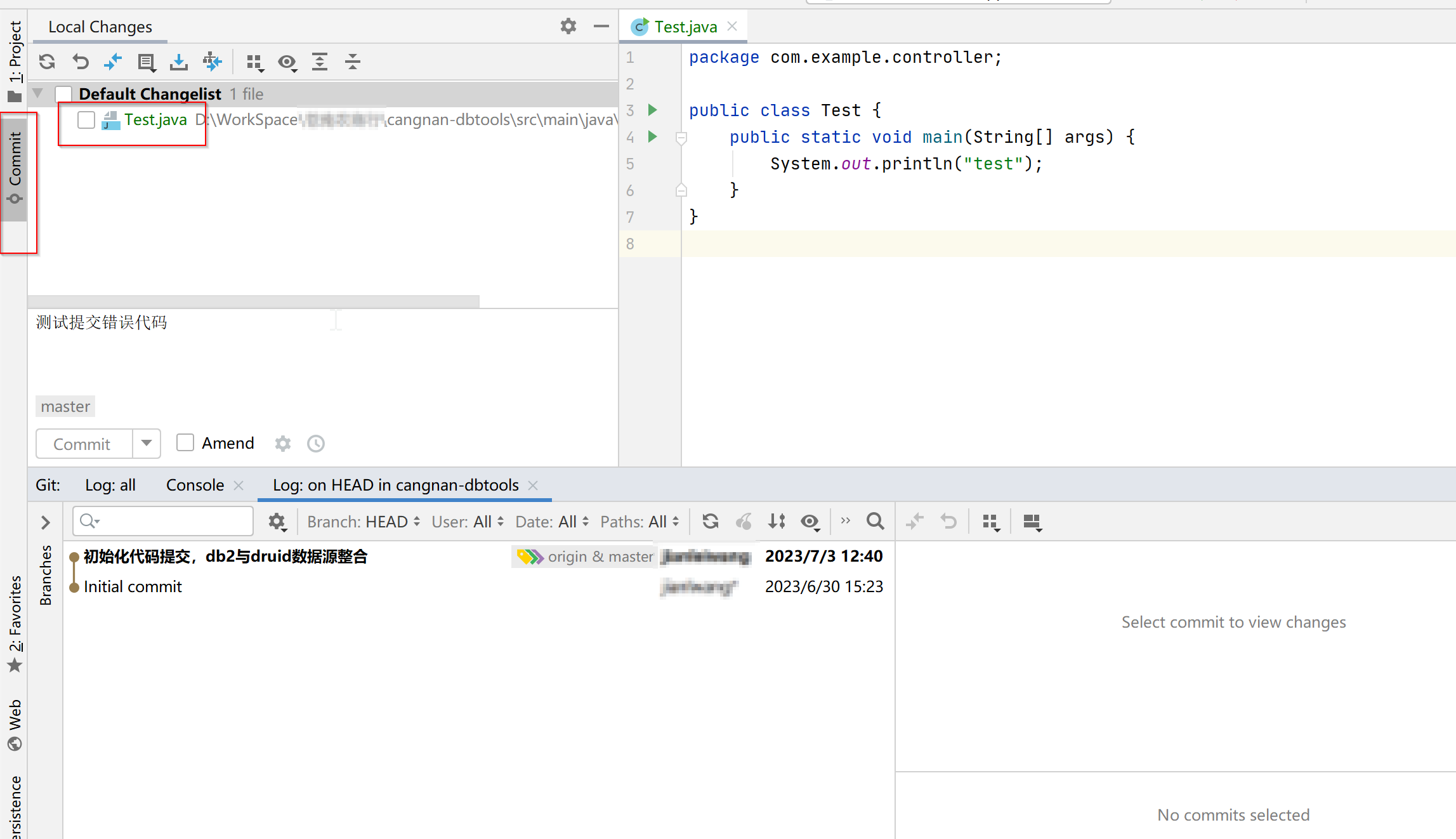
Task: Click the Commit button
Action: [x=82, y=444]
